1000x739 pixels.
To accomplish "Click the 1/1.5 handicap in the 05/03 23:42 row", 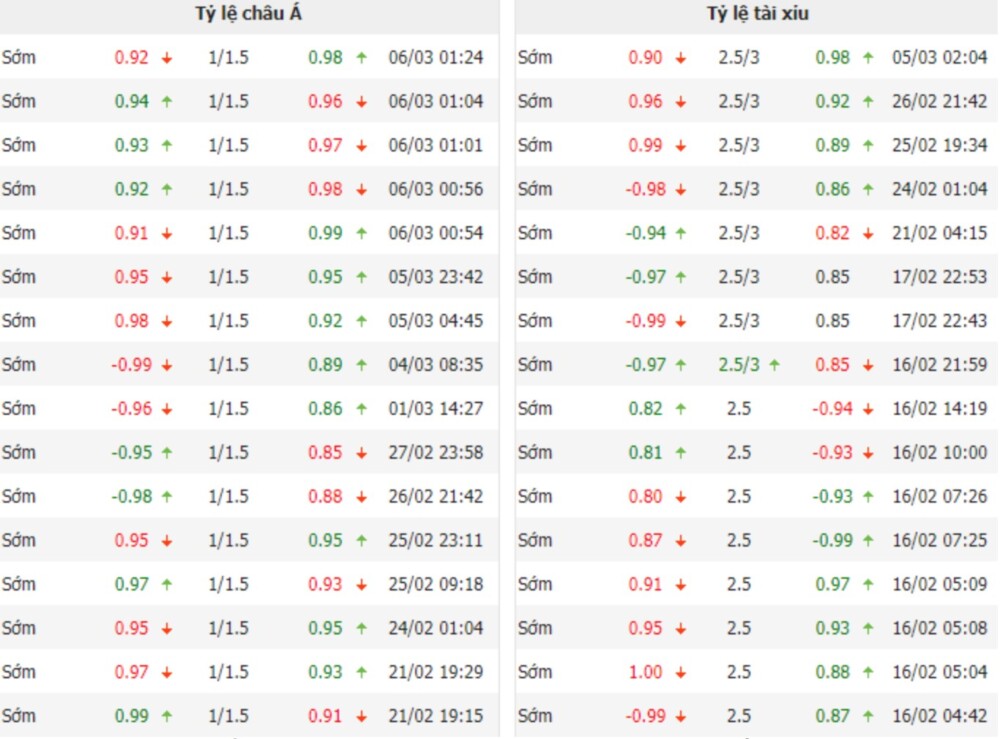I will pyautogui.click(x=228, y=277).
